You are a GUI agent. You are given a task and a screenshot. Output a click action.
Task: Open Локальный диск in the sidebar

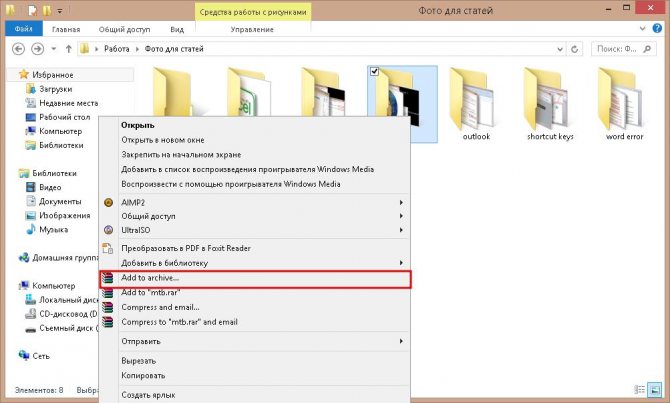coord(68,300)
